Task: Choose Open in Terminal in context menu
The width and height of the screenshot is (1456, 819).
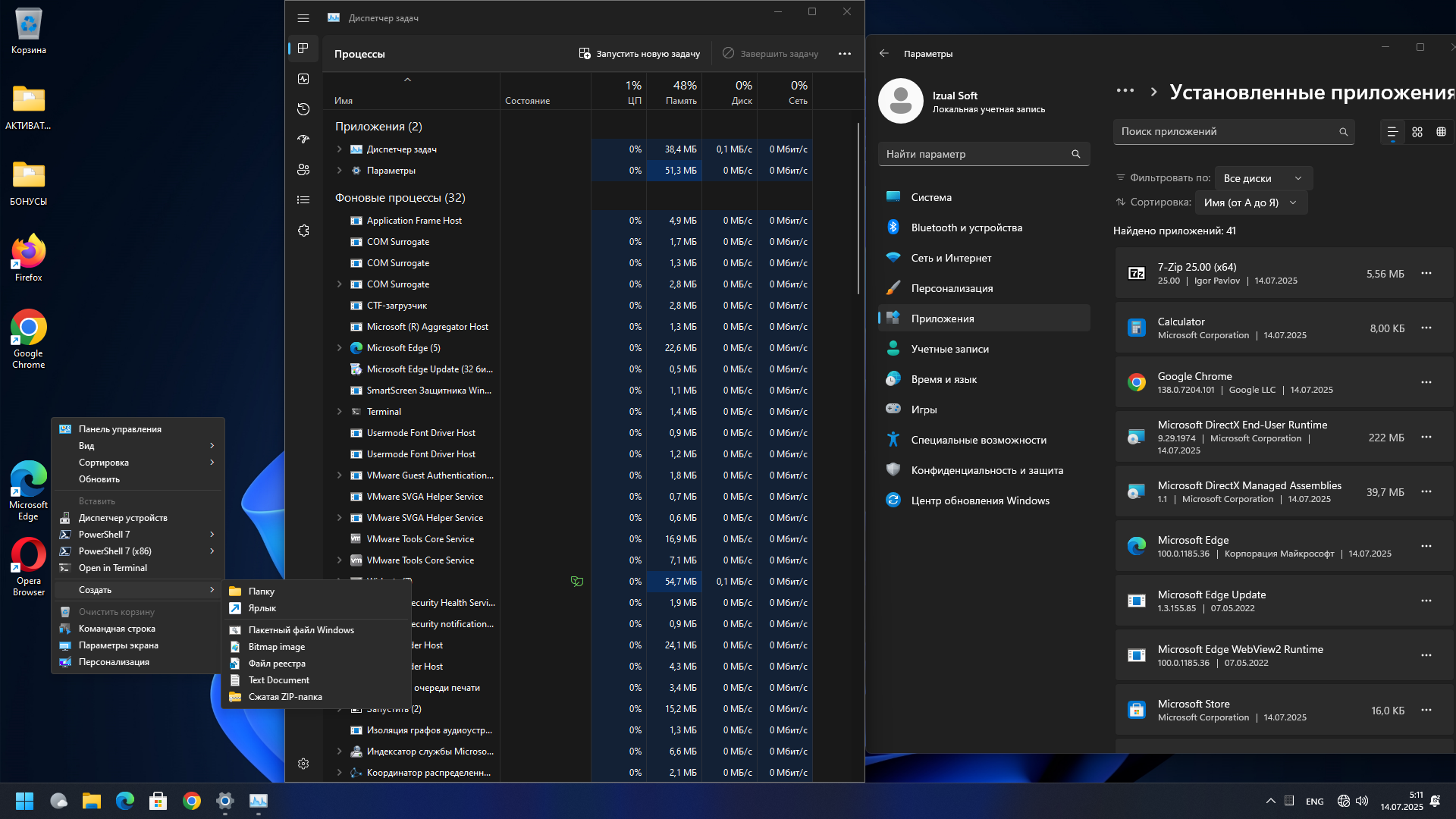Action: coord(138,568)
